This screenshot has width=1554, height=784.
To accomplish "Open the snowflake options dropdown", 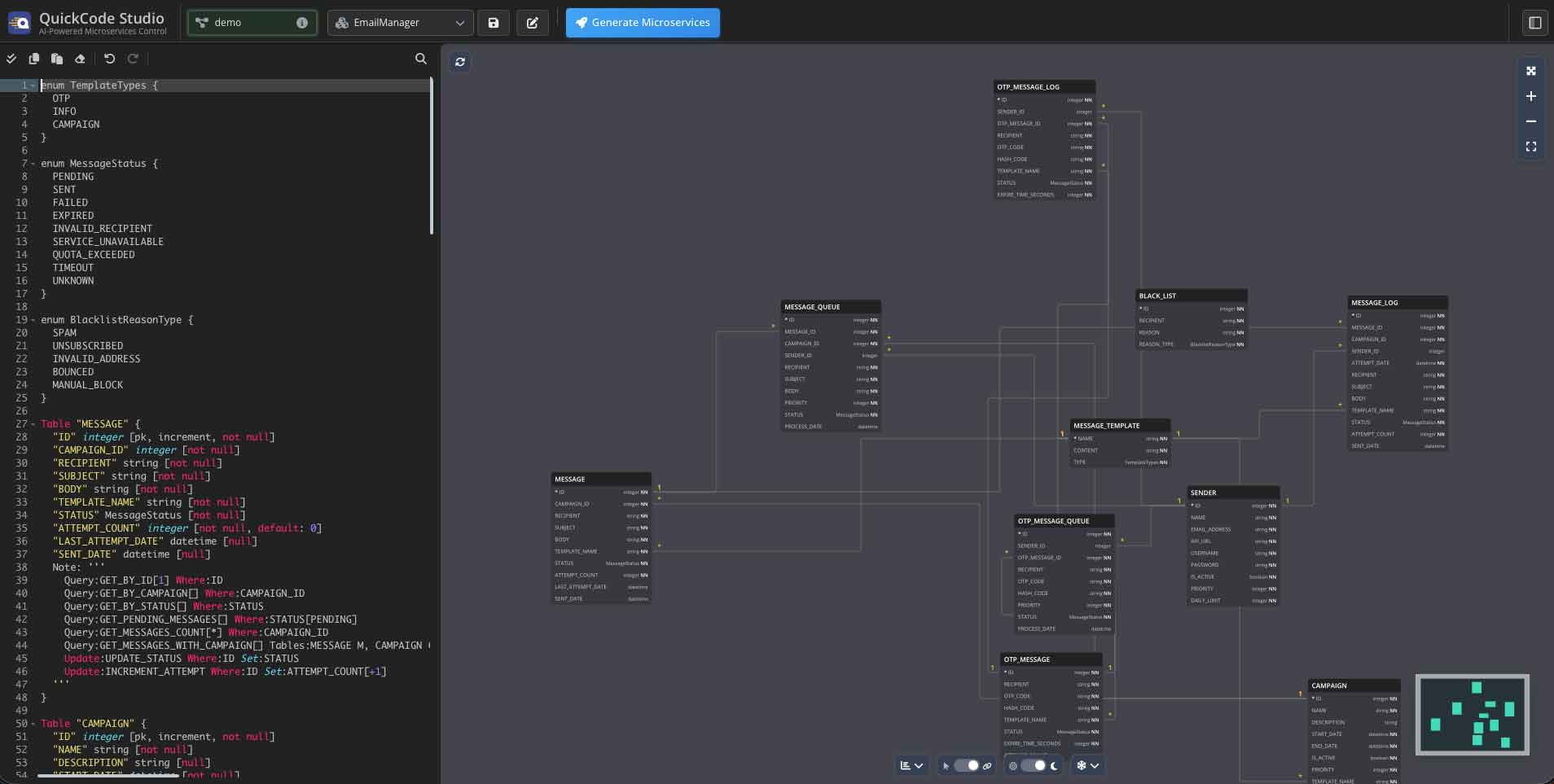I will pos(1087,765).
